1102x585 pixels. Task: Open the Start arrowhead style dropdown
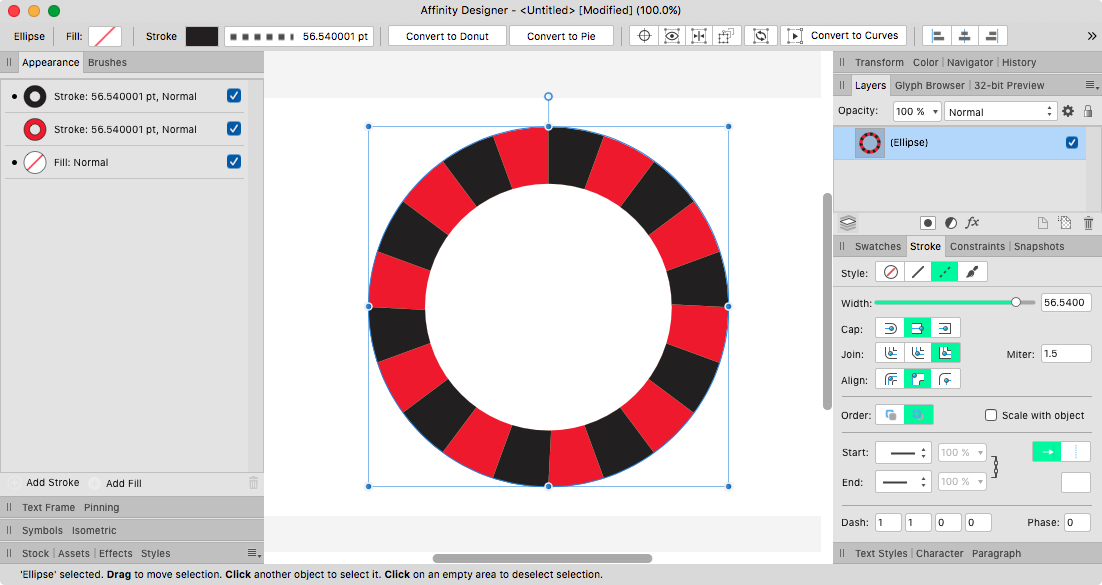[903, 452]
